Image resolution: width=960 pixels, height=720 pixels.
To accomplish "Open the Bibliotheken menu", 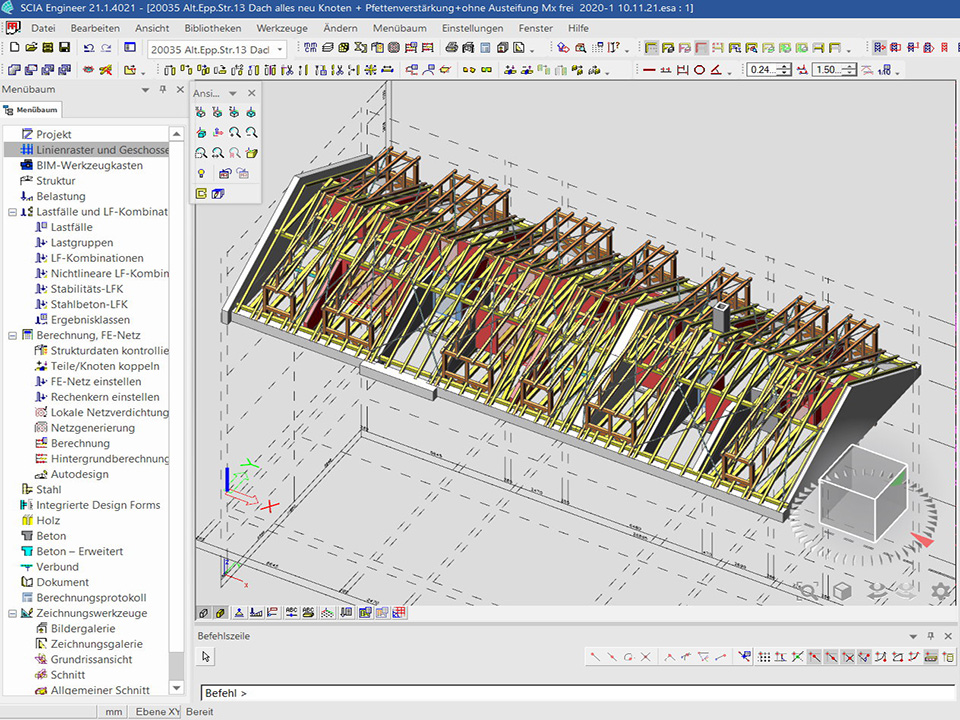I will (x=212, y=28).
